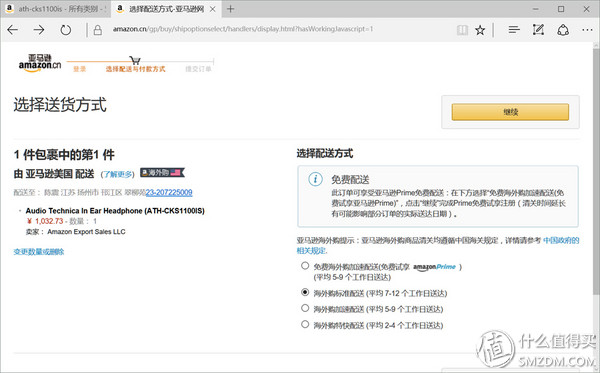Viewport: 600px width, 373px height.
Task: Click the 免费配送 notice title
Action: pos(350,179)
